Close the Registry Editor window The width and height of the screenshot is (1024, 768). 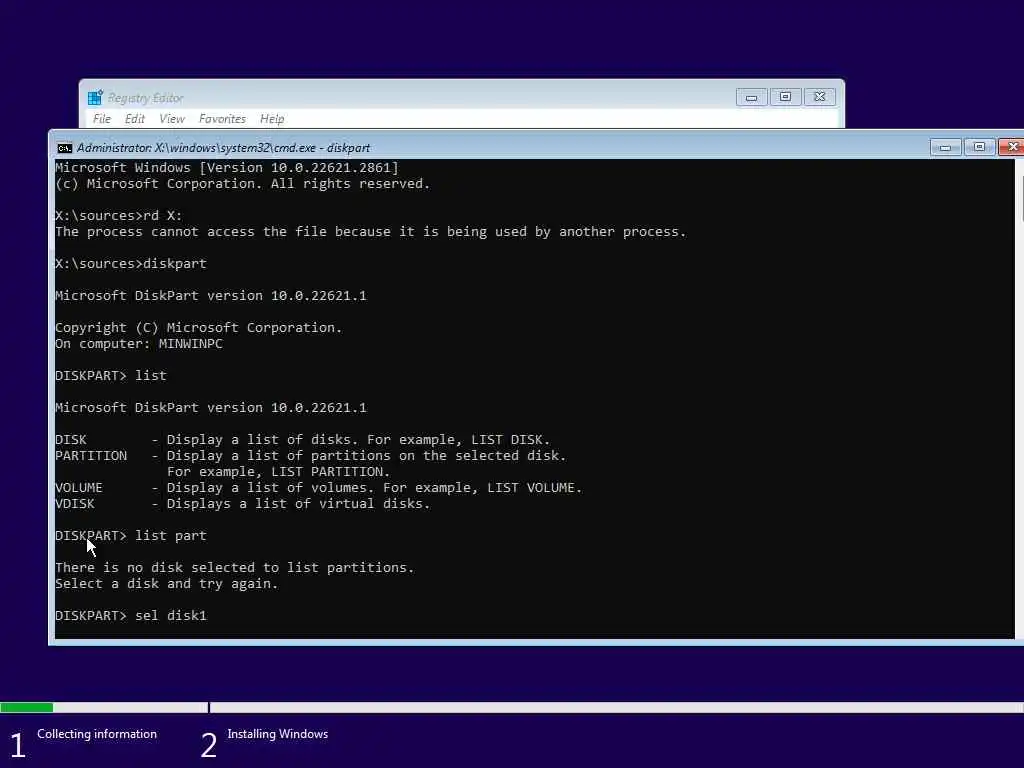tap(820, 97)
